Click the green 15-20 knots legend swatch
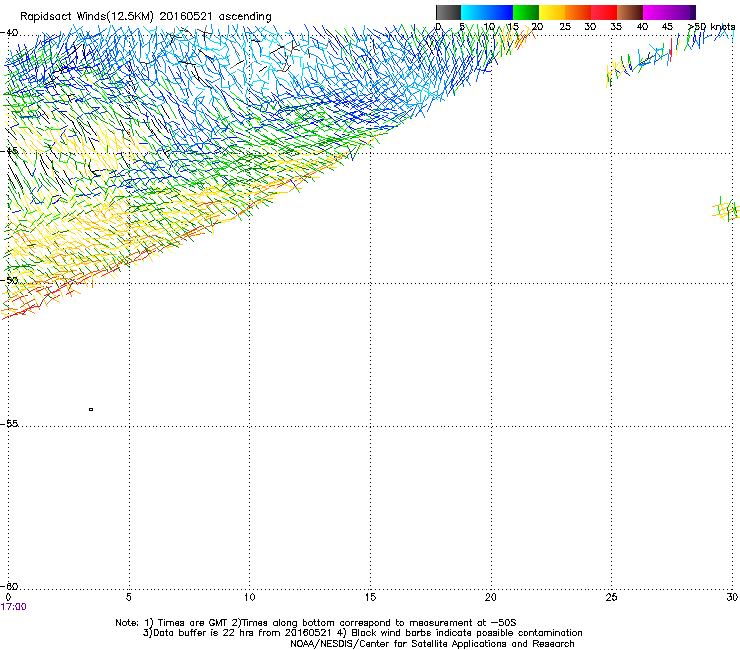Viewport: 740px width, 650px height. (x=526, y=12)
